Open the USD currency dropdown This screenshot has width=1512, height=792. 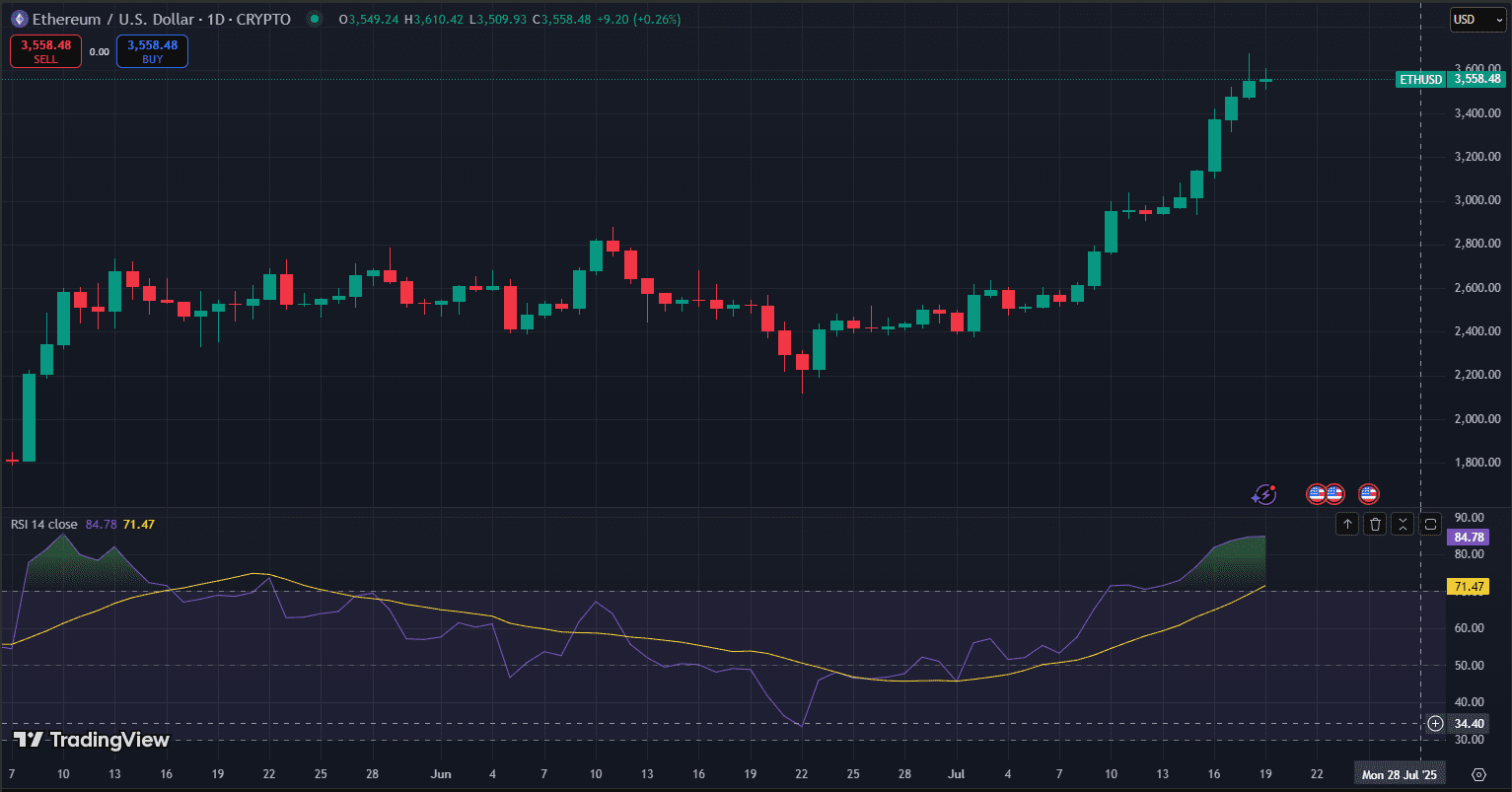pyautogui.click(x=1476, y=20)
